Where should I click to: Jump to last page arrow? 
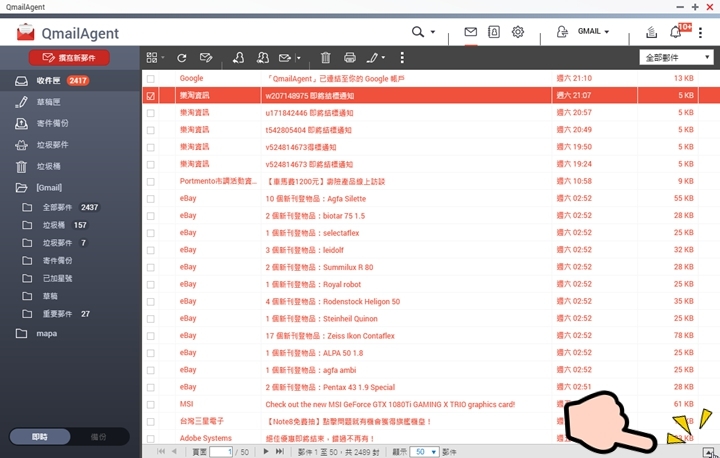click(279, 452)
